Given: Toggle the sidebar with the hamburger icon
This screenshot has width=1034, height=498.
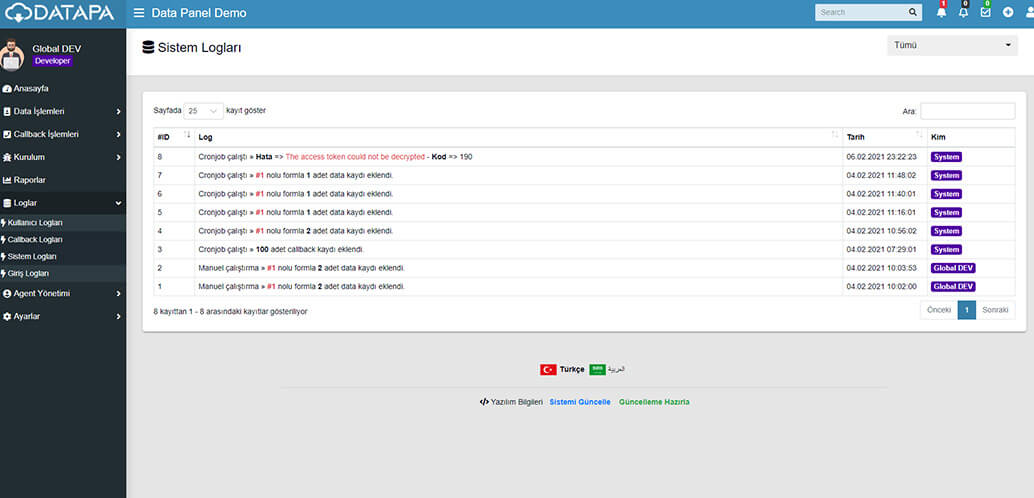Looking at the screenshot, I should click(138, 13).
